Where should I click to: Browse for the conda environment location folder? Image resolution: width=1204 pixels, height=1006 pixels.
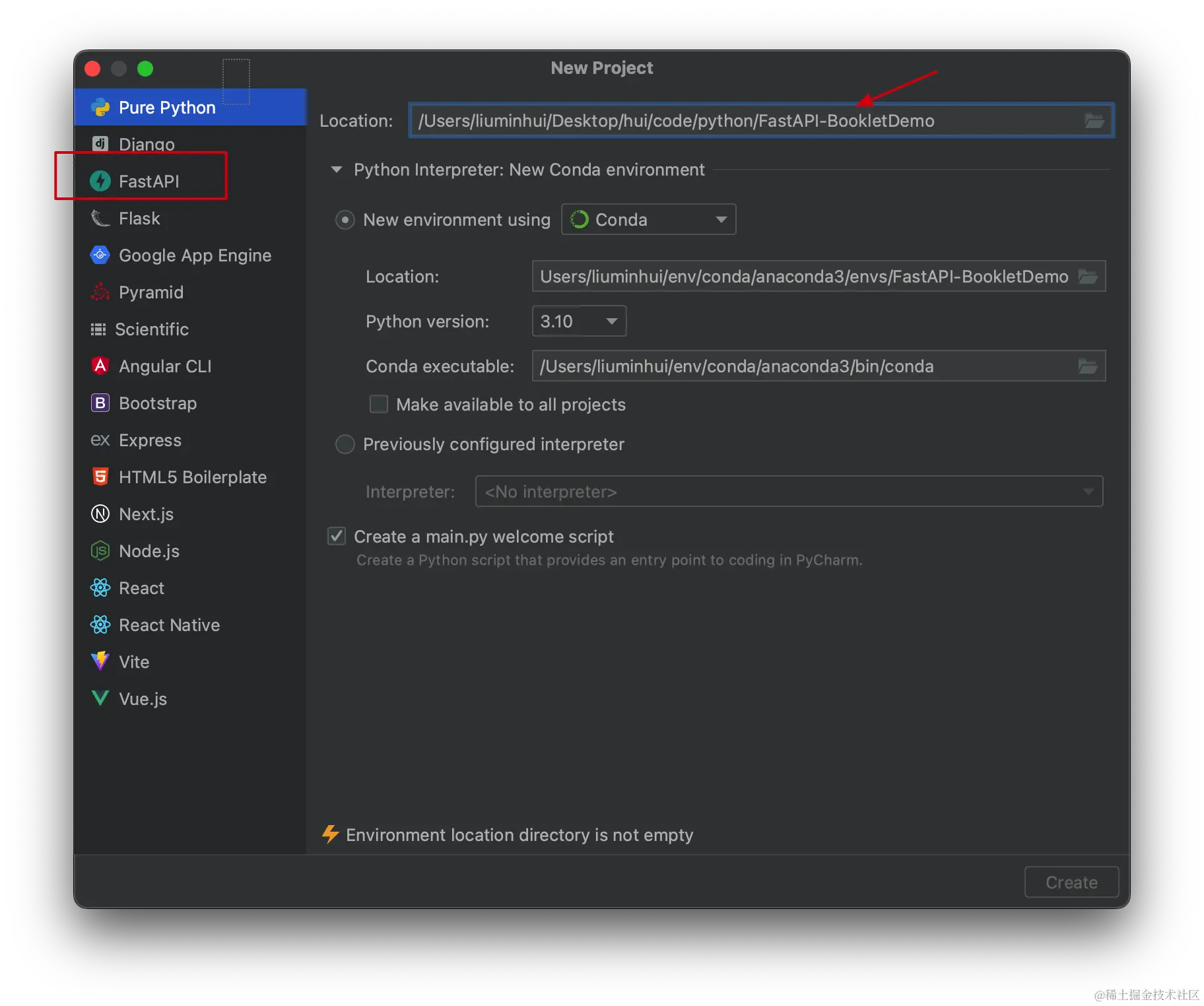1088,276
